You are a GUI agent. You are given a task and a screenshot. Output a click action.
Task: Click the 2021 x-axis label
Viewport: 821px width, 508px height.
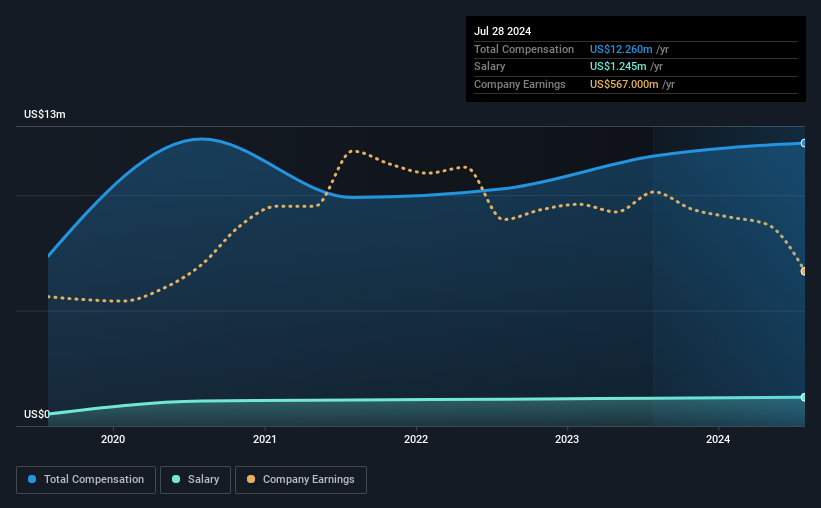[x=264, y=439]
